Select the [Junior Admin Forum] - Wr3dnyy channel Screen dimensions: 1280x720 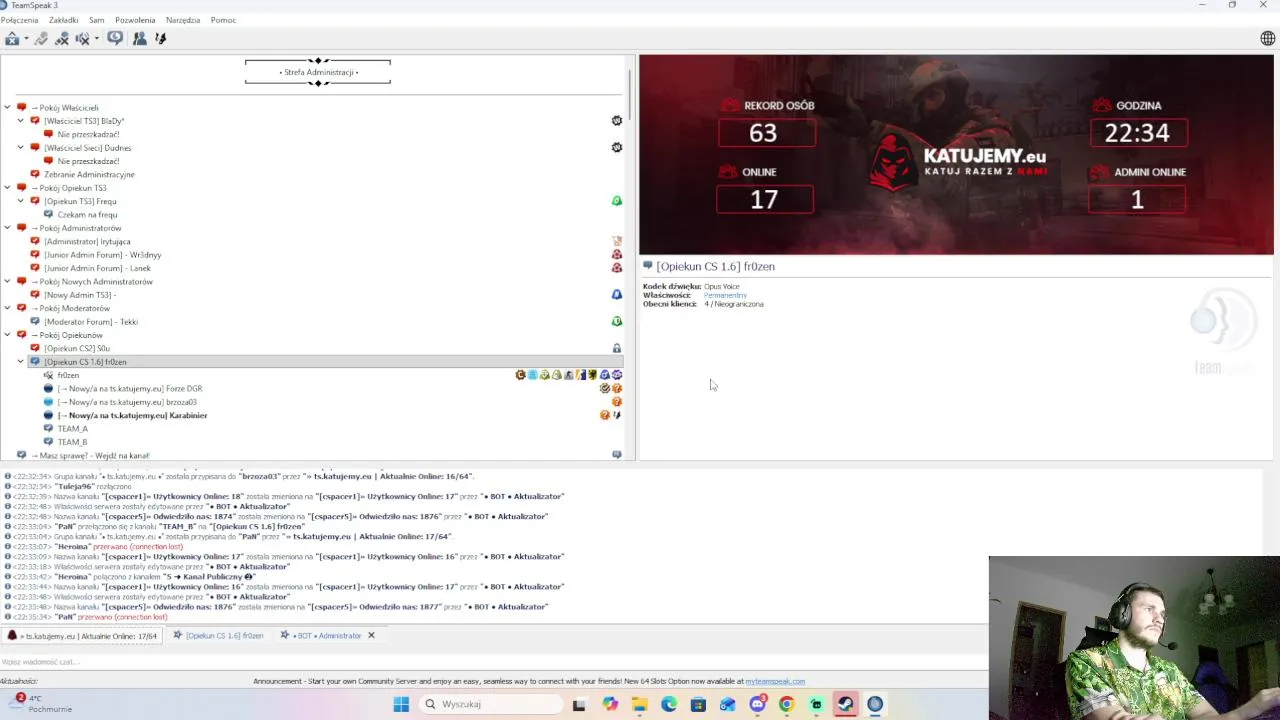103,255
